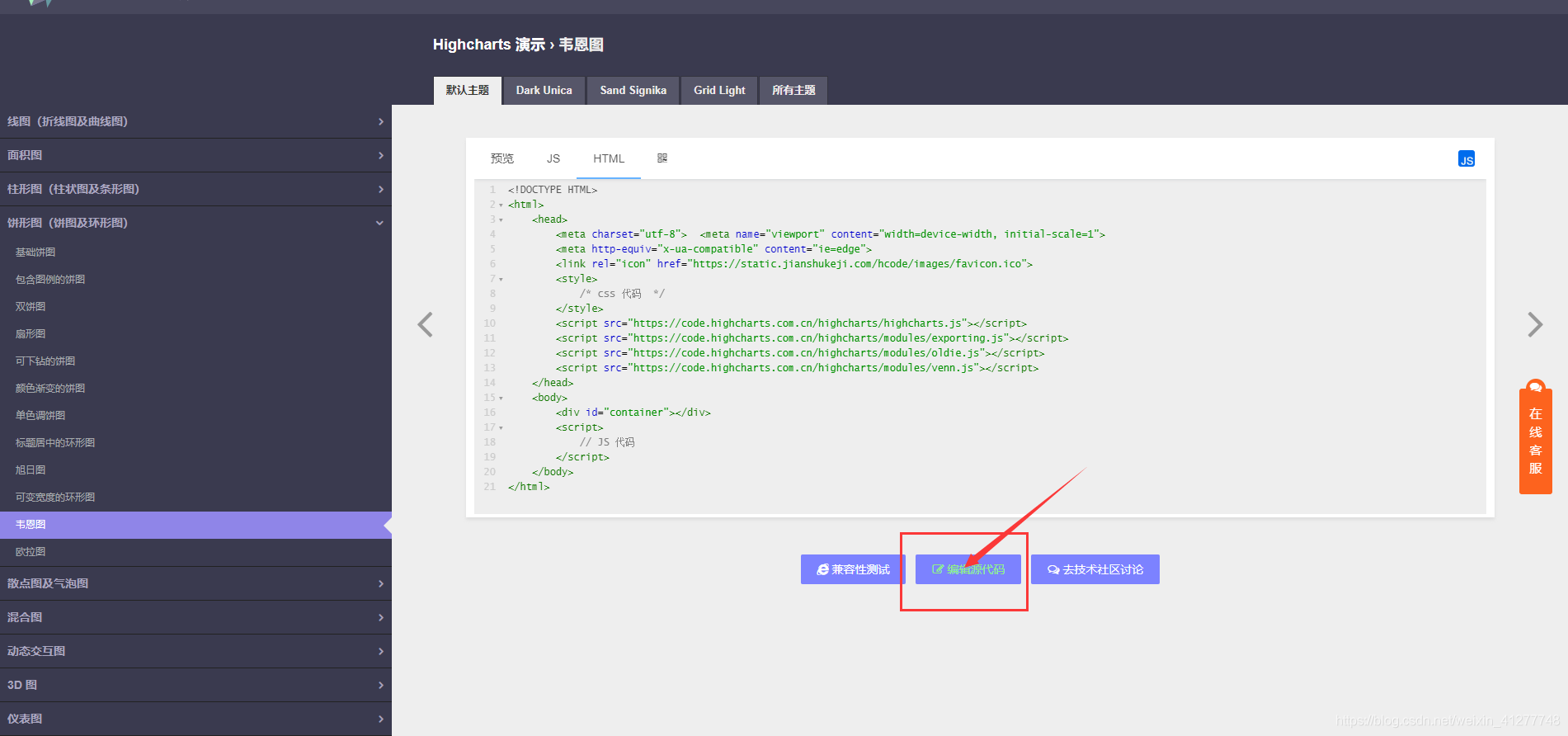
Task: Click the favicon.ico link line in code
Action: pos(794,264)
